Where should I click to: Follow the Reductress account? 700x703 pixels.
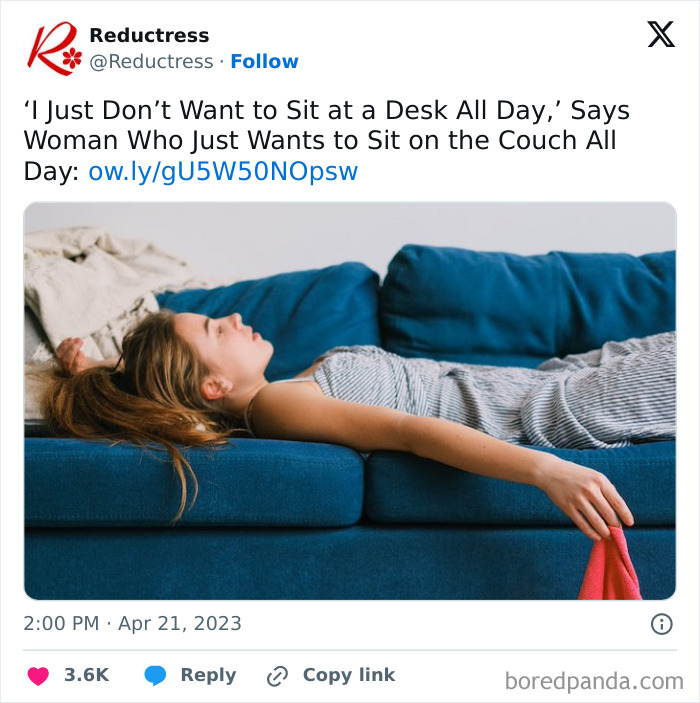coord(264,61)
